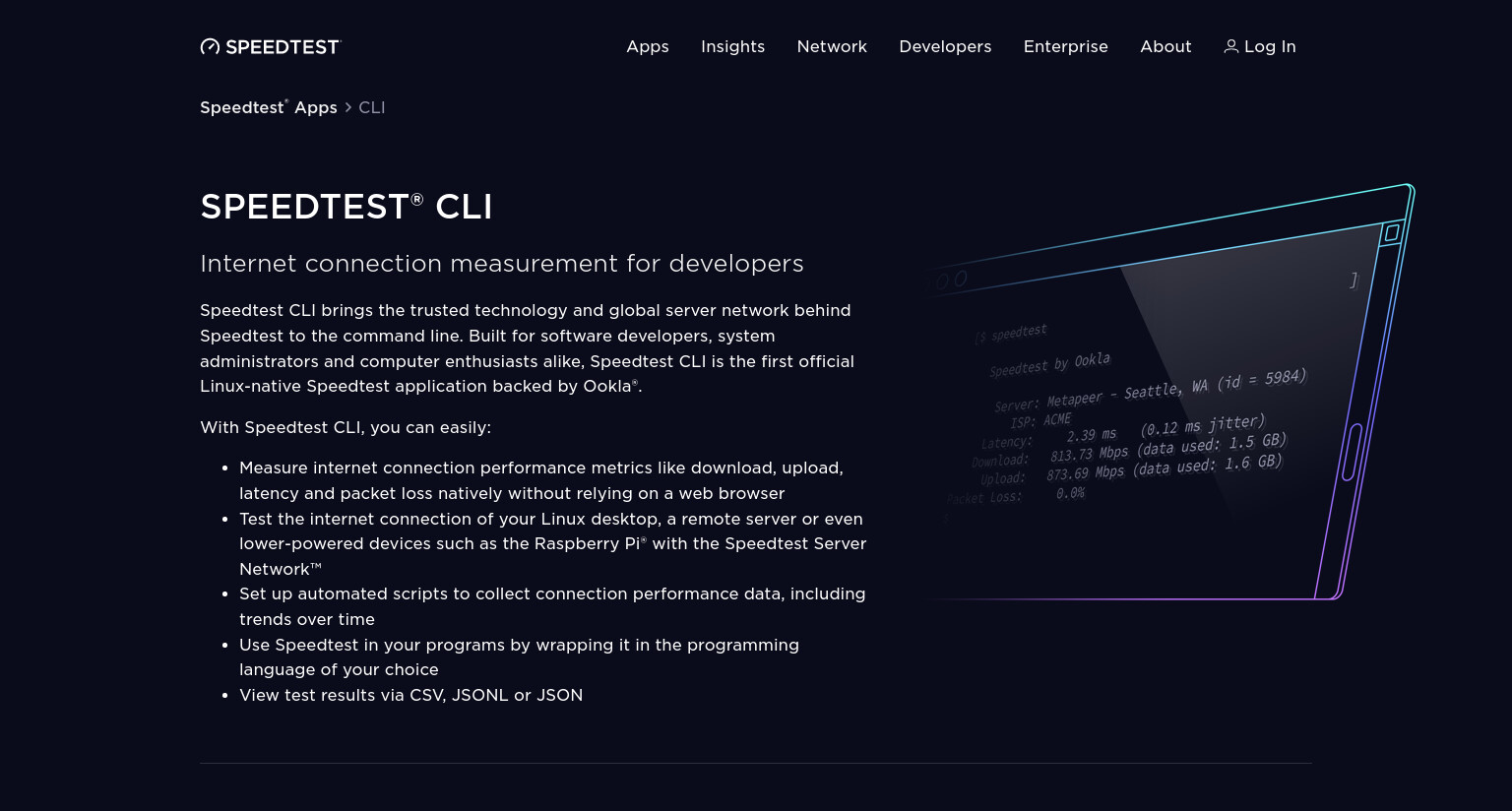
Task: Open the Insights menu
Action: pyautogui.click(x=732, y=46)
